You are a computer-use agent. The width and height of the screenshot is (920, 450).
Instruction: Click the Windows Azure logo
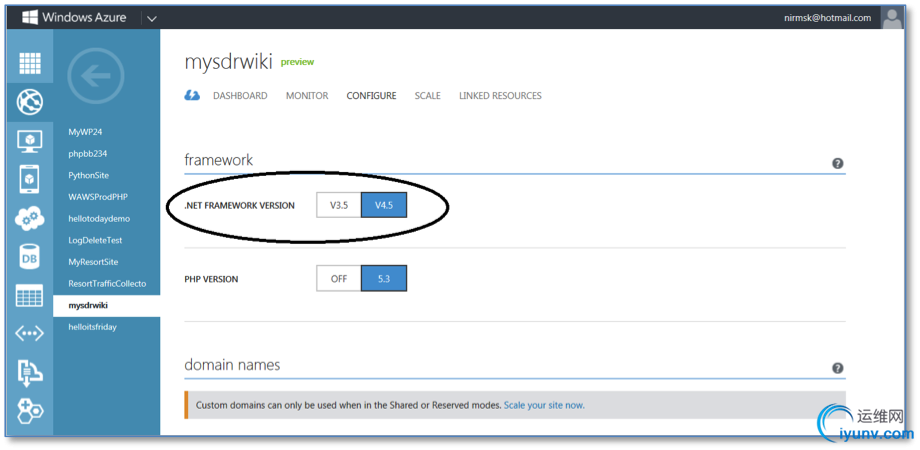tap(75, 18)
